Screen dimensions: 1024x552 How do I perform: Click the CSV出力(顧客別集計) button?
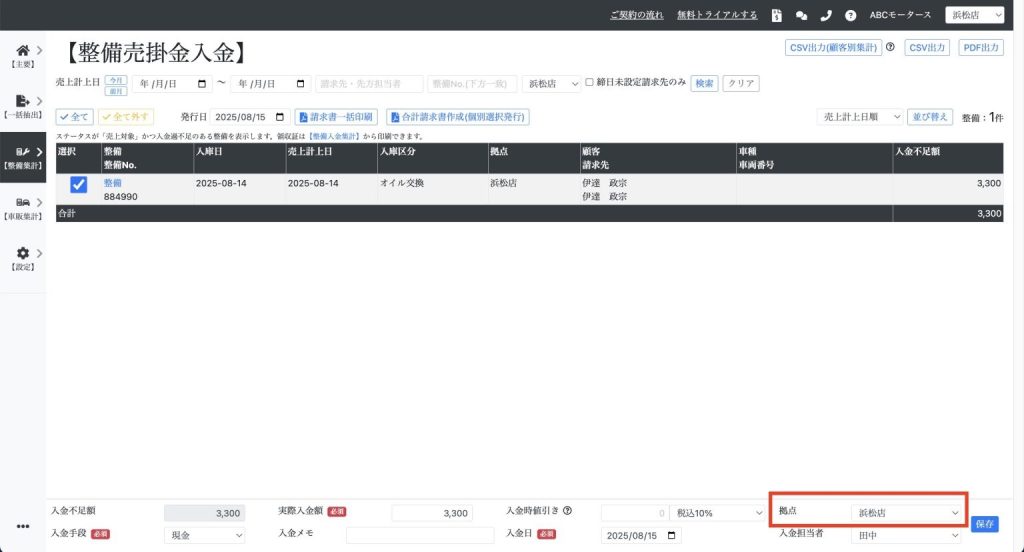833,47
